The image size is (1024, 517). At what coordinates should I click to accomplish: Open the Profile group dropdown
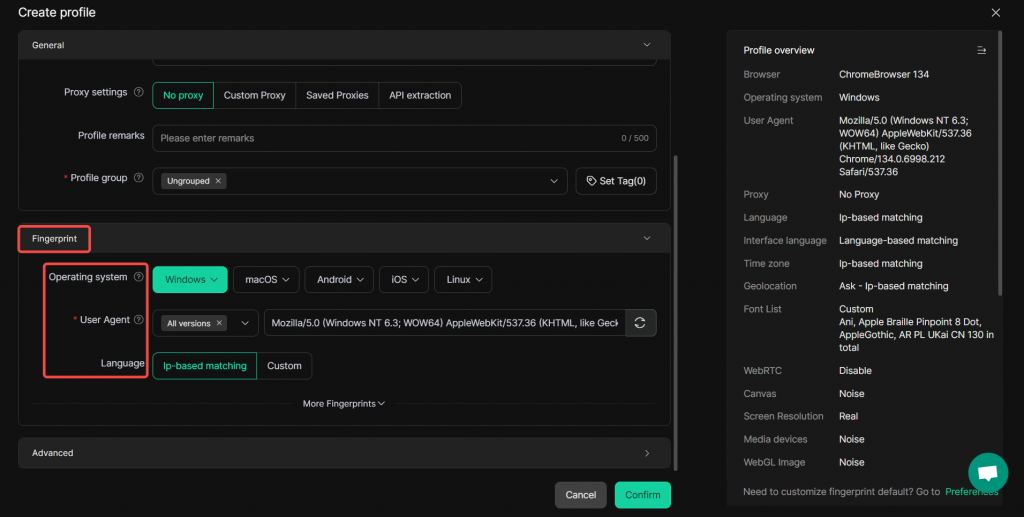click(x=555, y=181)
